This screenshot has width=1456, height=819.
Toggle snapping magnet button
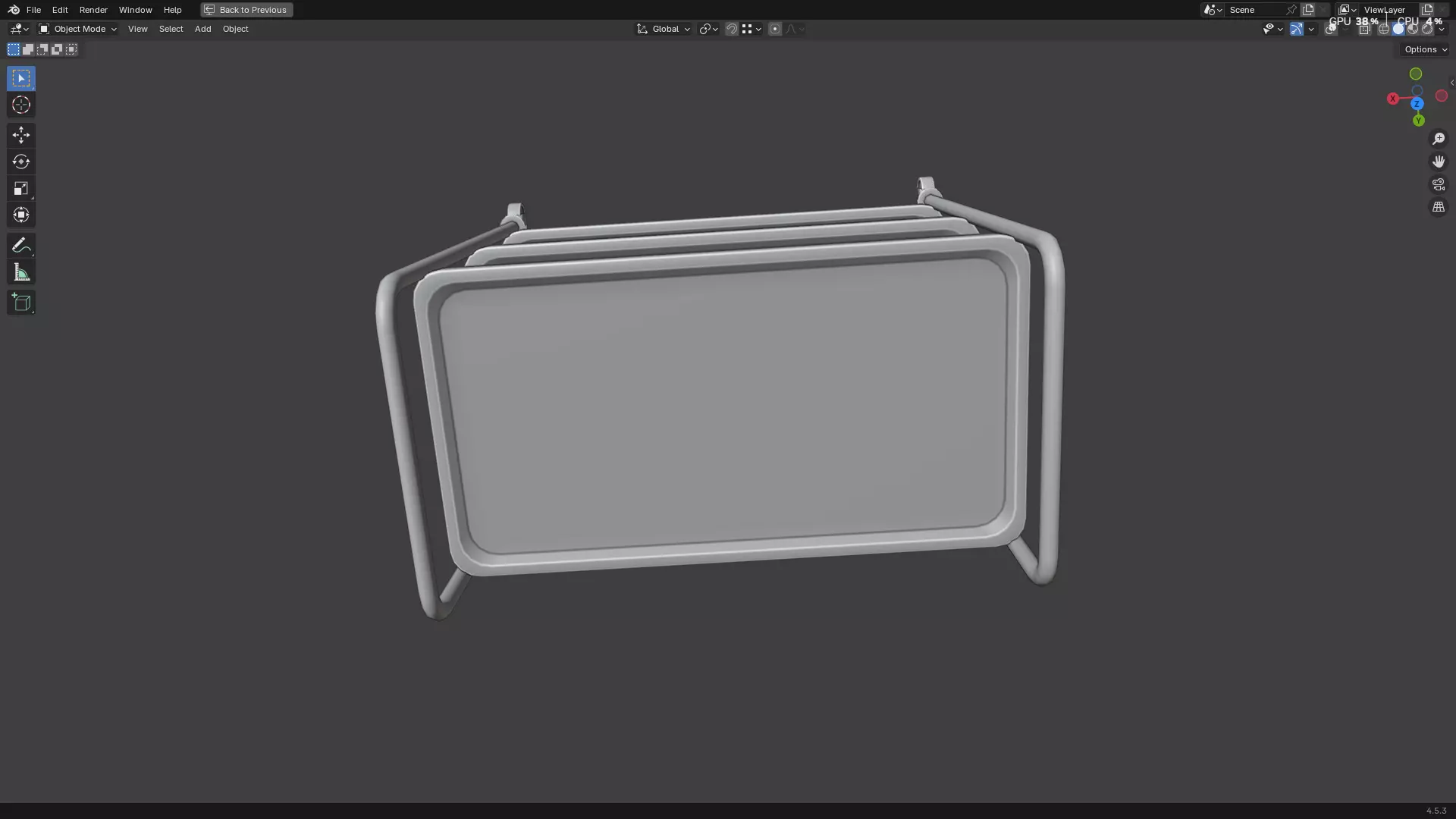(x=732, y=29)
